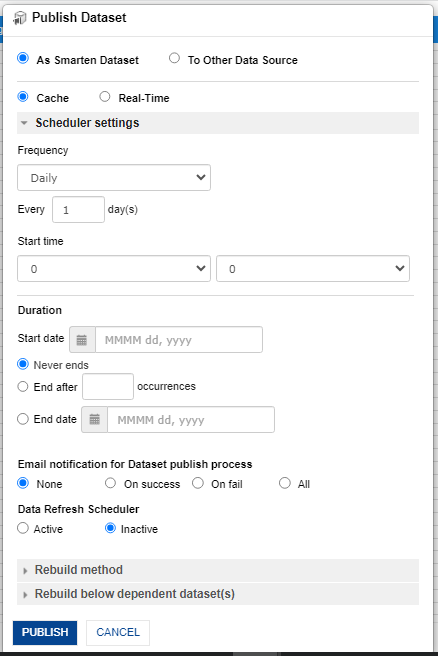
Task: Enable On success email notification
Action: pos(110,483)
